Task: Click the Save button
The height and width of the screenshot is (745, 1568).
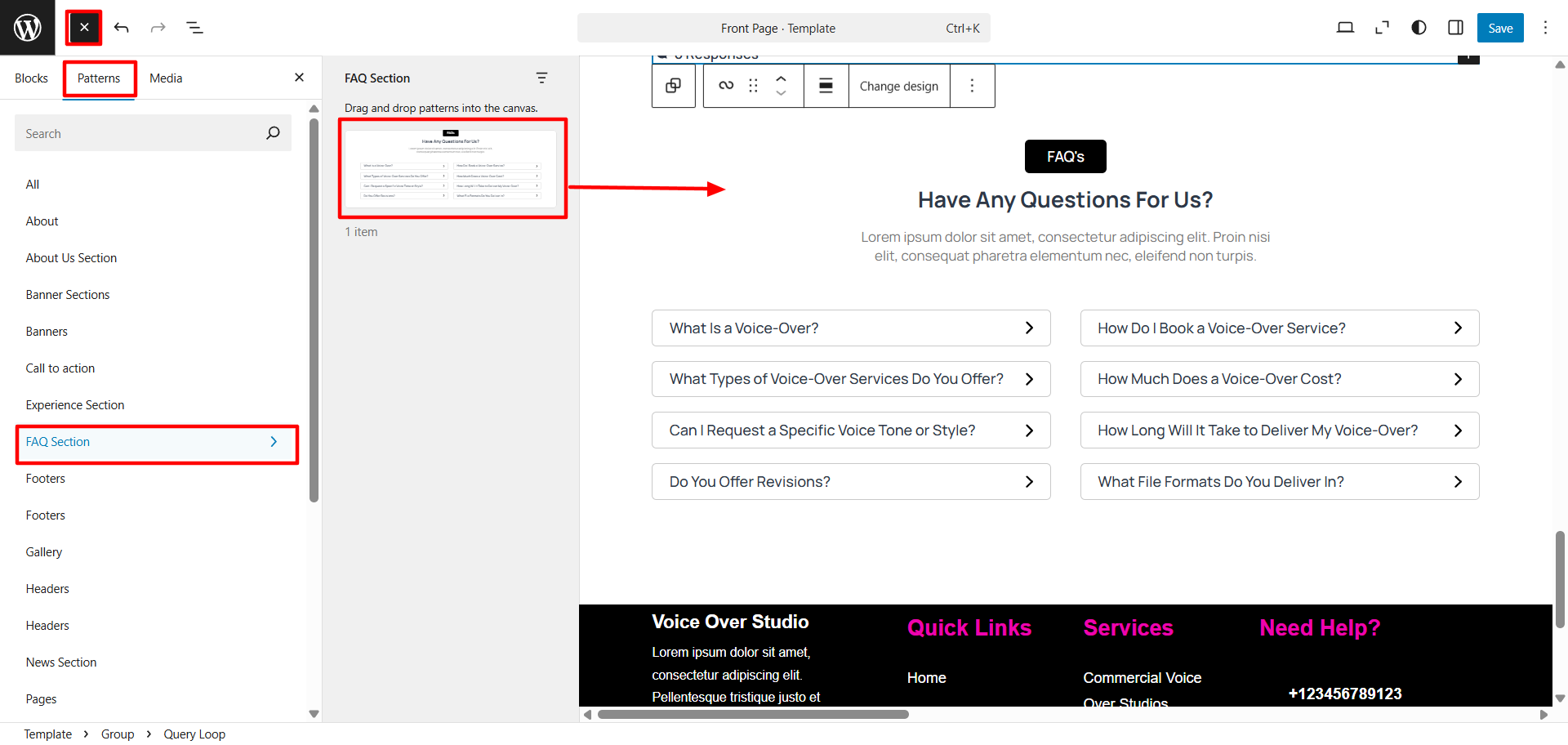Action: (x=1499, y=28)
